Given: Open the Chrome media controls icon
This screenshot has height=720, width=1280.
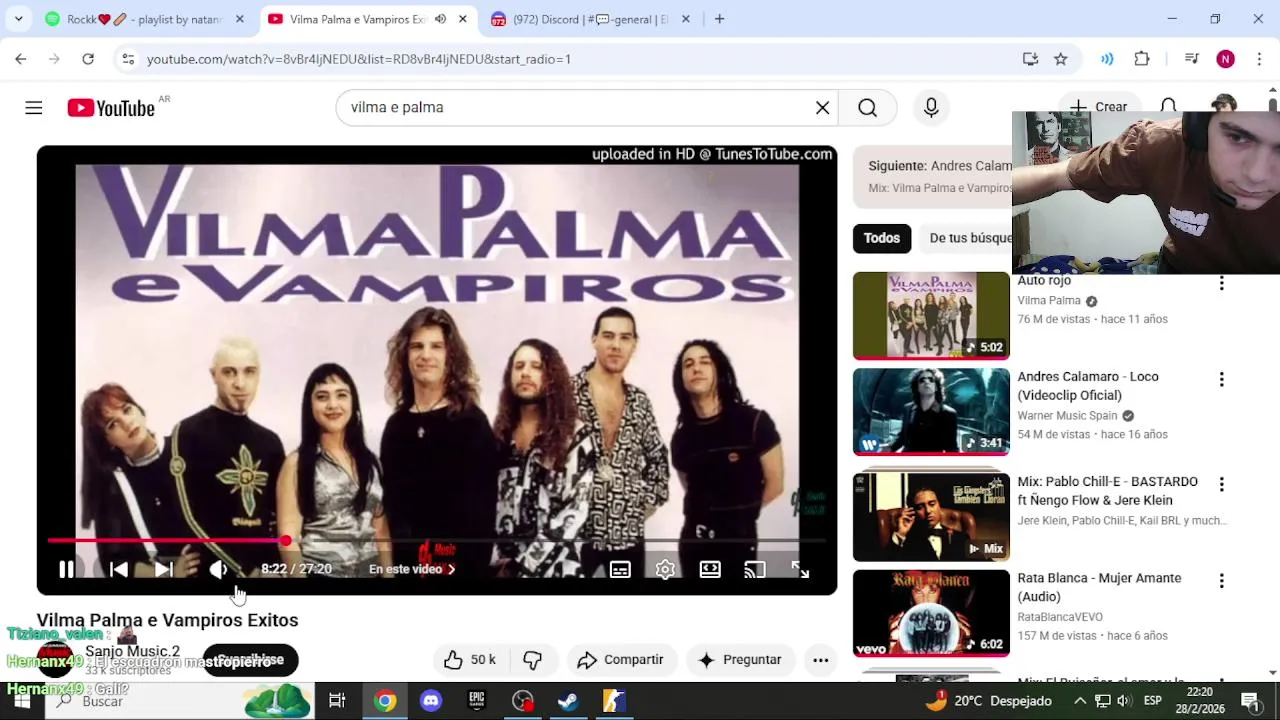Looking at the screenshot, I should (1191, 59).
